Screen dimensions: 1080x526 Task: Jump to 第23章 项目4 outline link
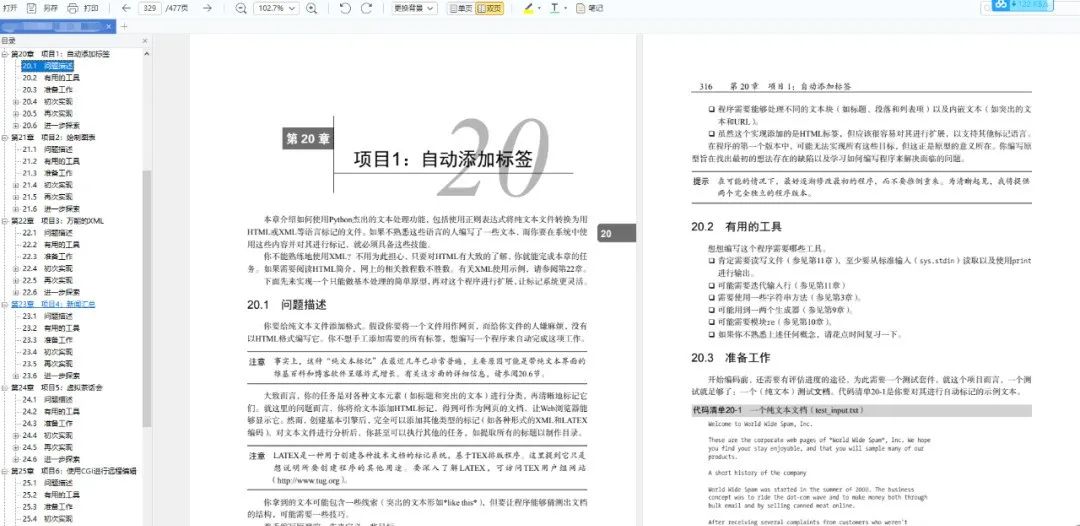point(52,304)
